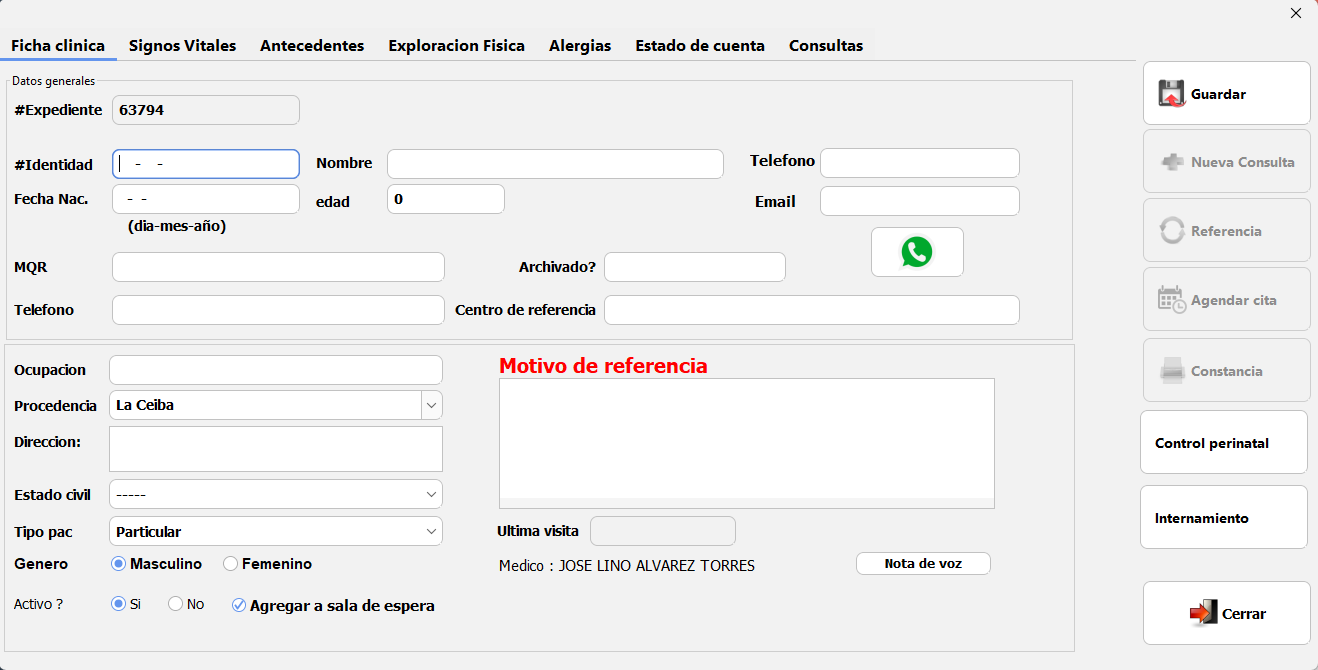Expand the Procedencia dropdown
The height and width of the screenshot is (670, 1318).
431,405
